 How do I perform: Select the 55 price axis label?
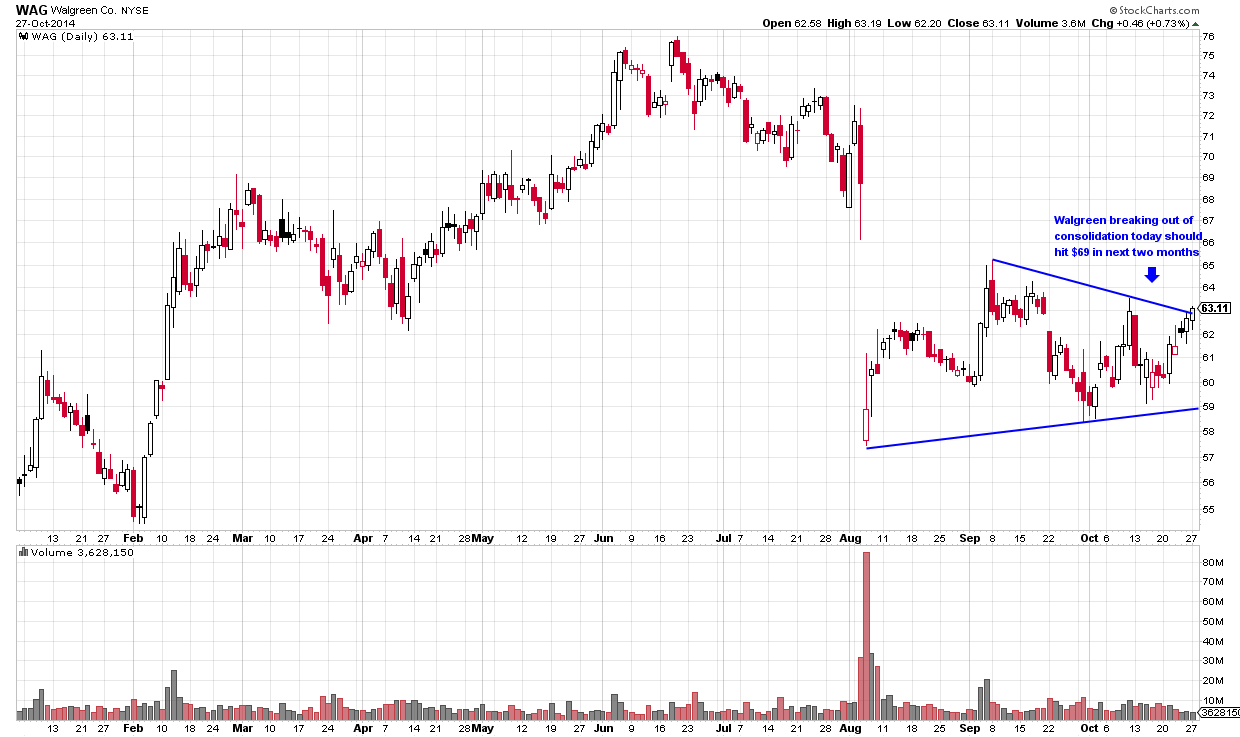tap(1208, 509)
